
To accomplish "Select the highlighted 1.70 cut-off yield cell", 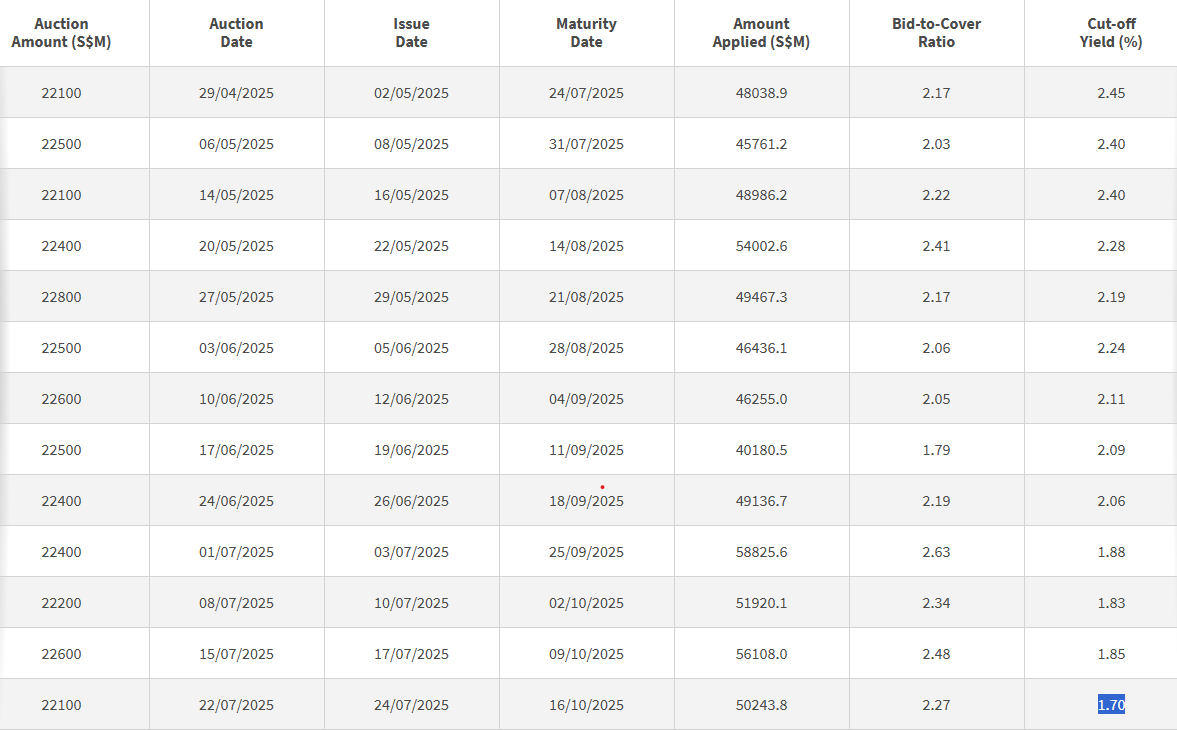I will (x=1111, y=704).
